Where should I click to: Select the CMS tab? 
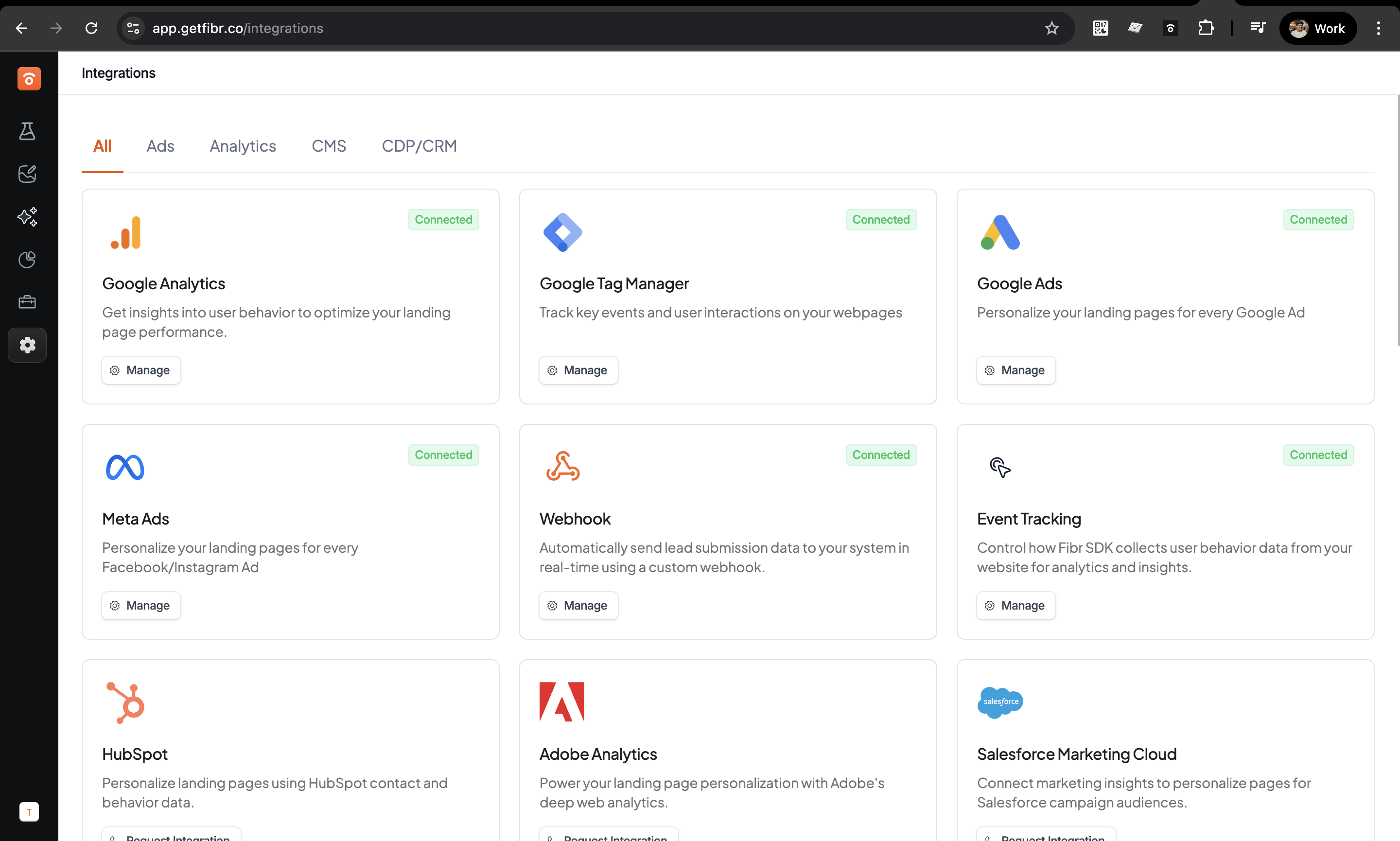(329, 146)
